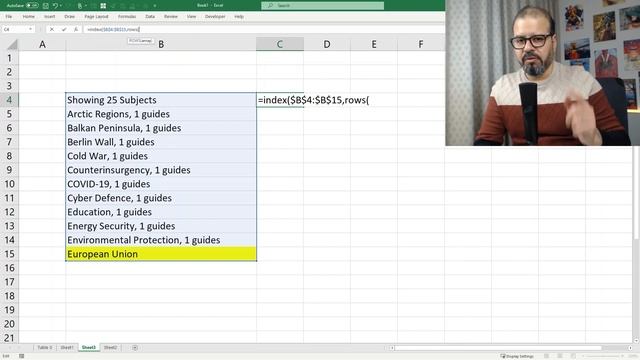
Task: Select column B header
Action: click(x=161, y=44)
